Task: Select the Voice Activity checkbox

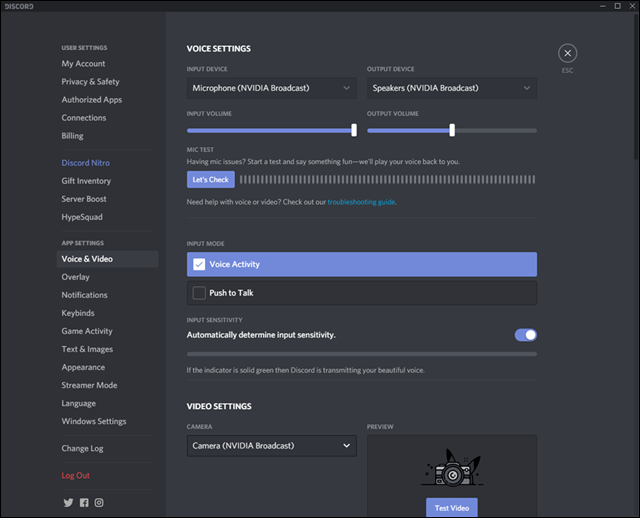Action: 199,264
